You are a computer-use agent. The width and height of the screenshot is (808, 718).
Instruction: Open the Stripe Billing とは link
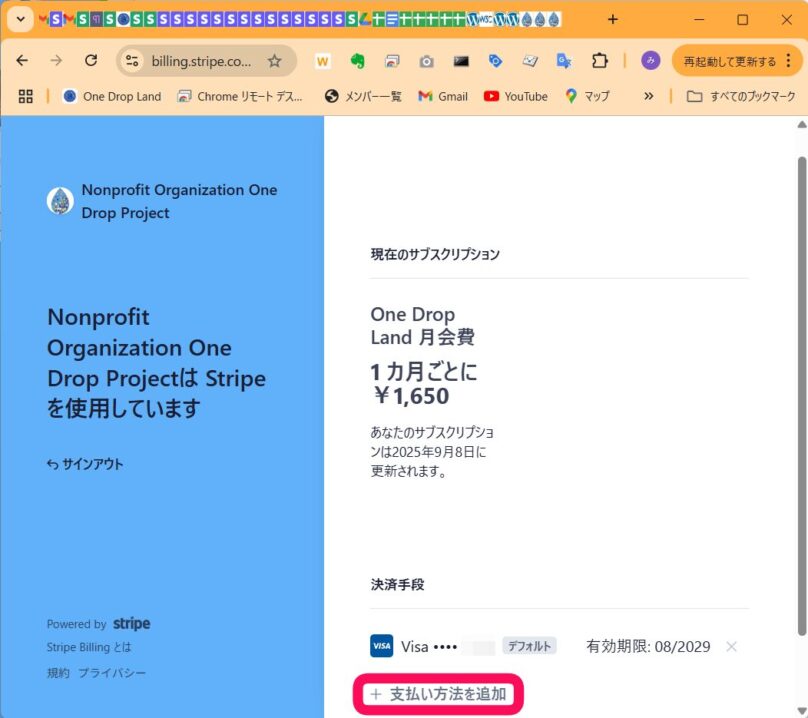click(x=89, y=647)
